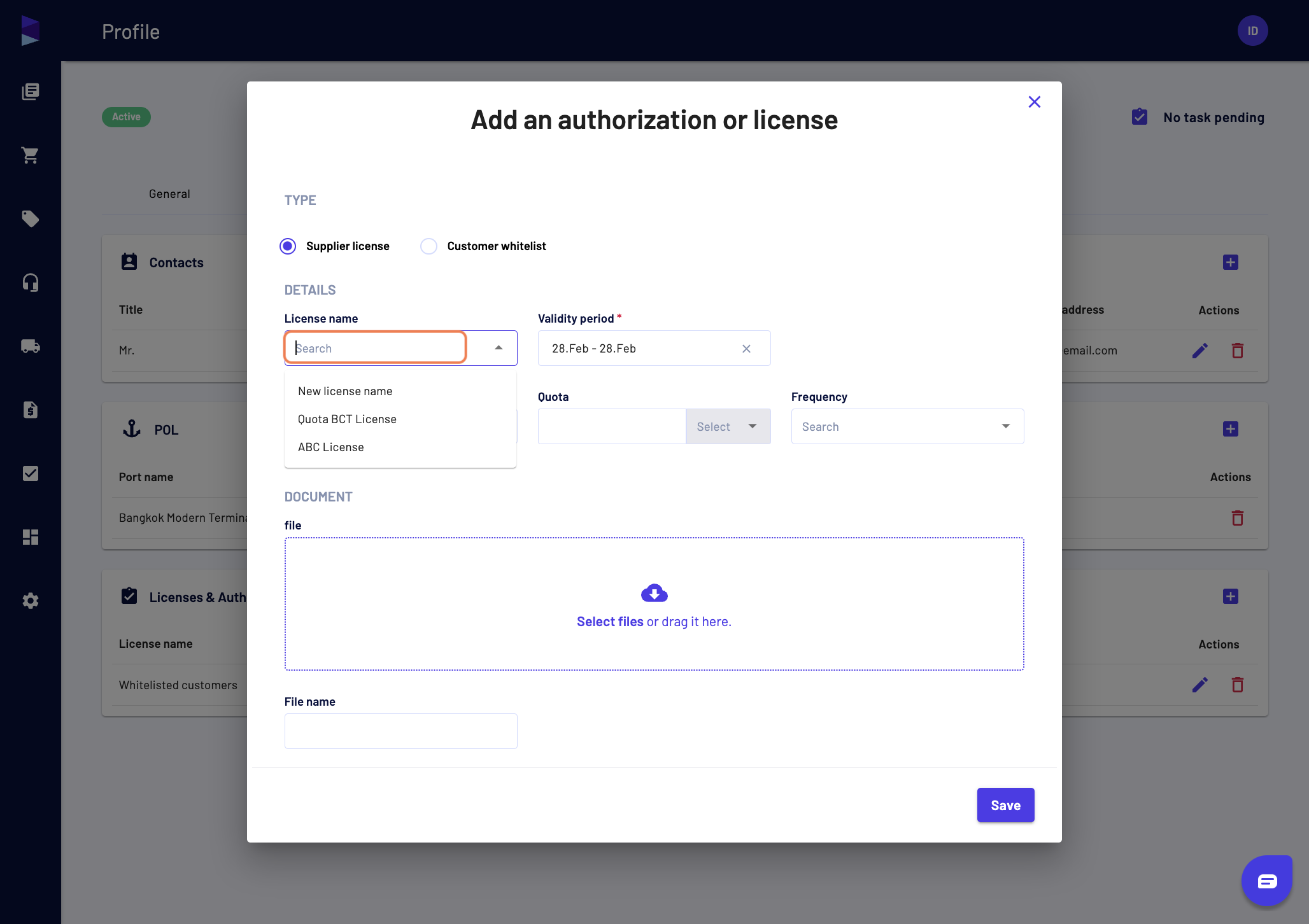1309x924 pixels.
Task: Choose ABC License option
Action: pyautogui.click(x=400, y=447)
